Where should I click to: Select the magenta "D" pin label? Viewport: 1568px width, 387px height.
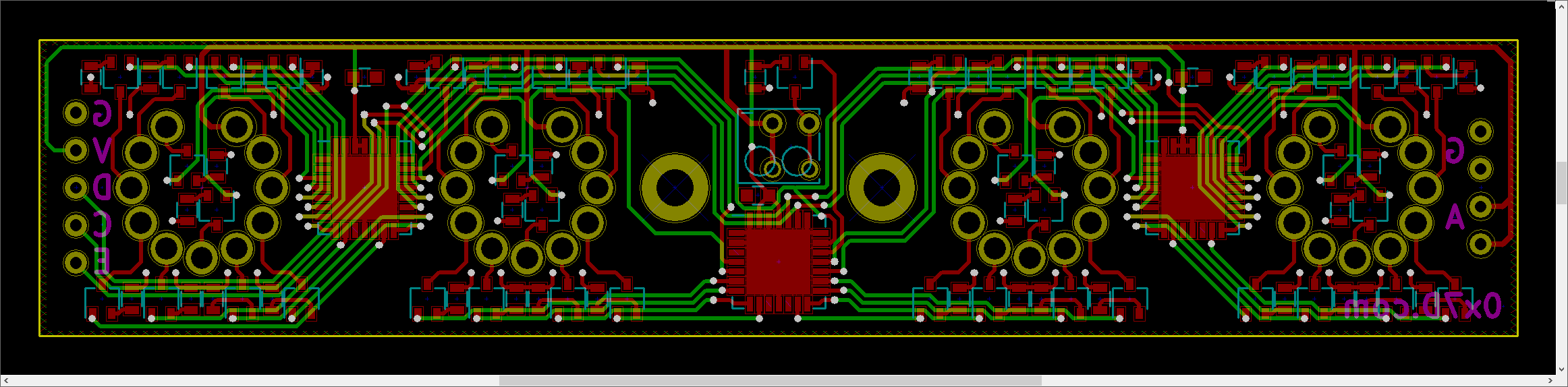[x=102, y=187]
